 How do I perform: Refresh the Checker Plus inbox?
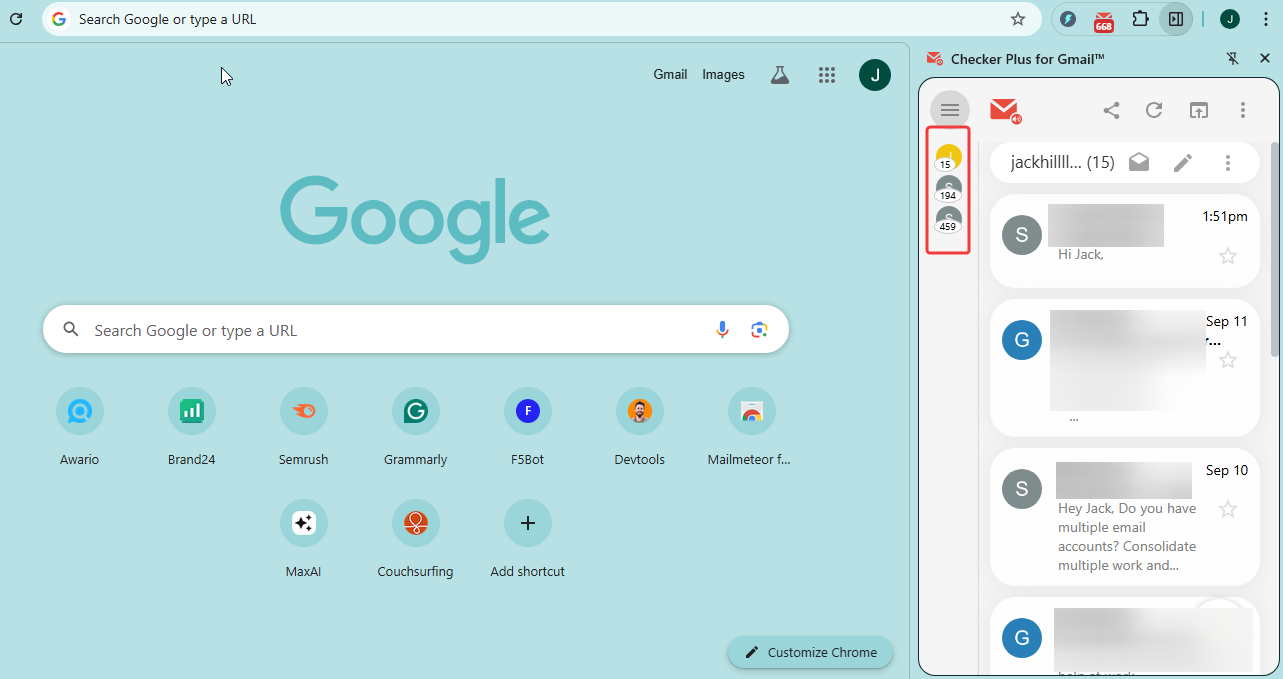1154,110
